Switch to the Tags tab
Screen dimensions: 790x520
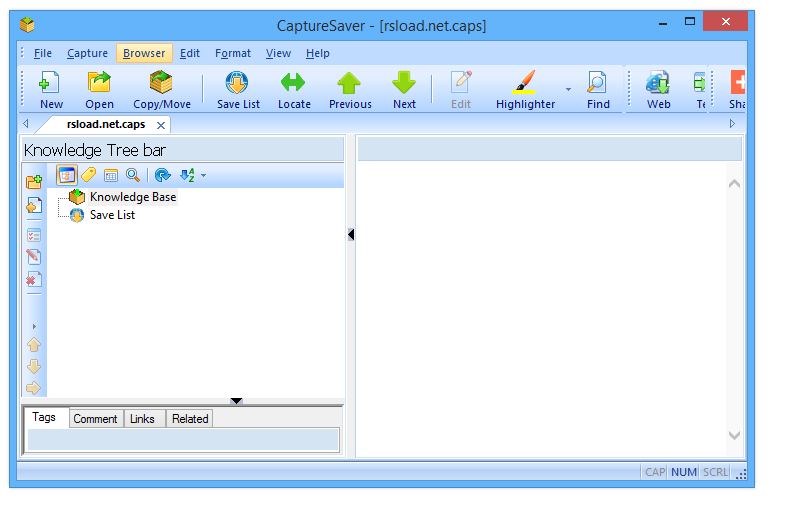(44, 418)
